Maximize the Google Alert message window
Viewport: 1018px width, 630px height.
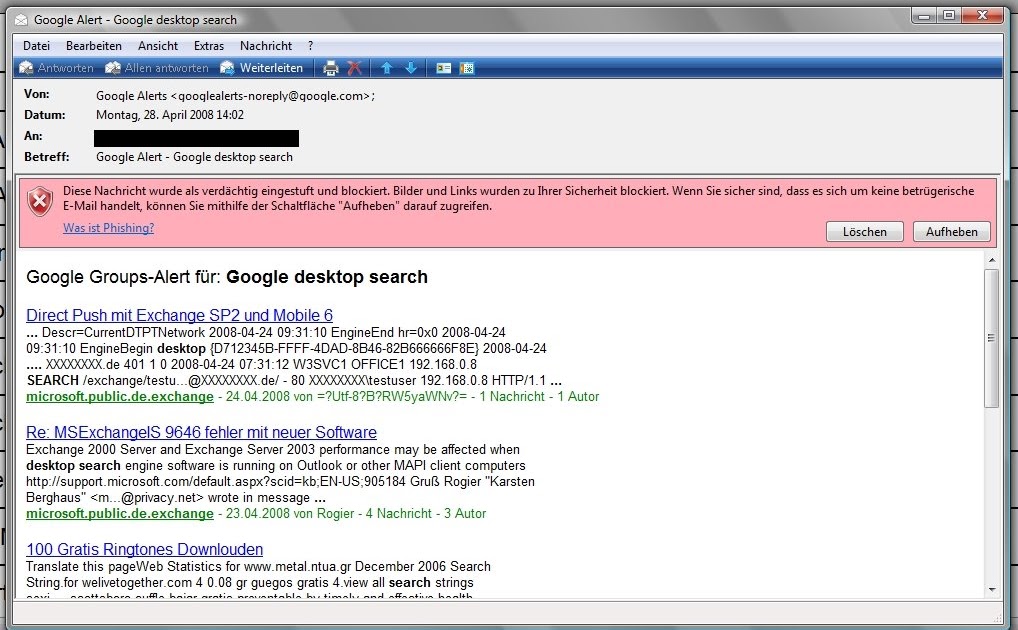point(949,15)
